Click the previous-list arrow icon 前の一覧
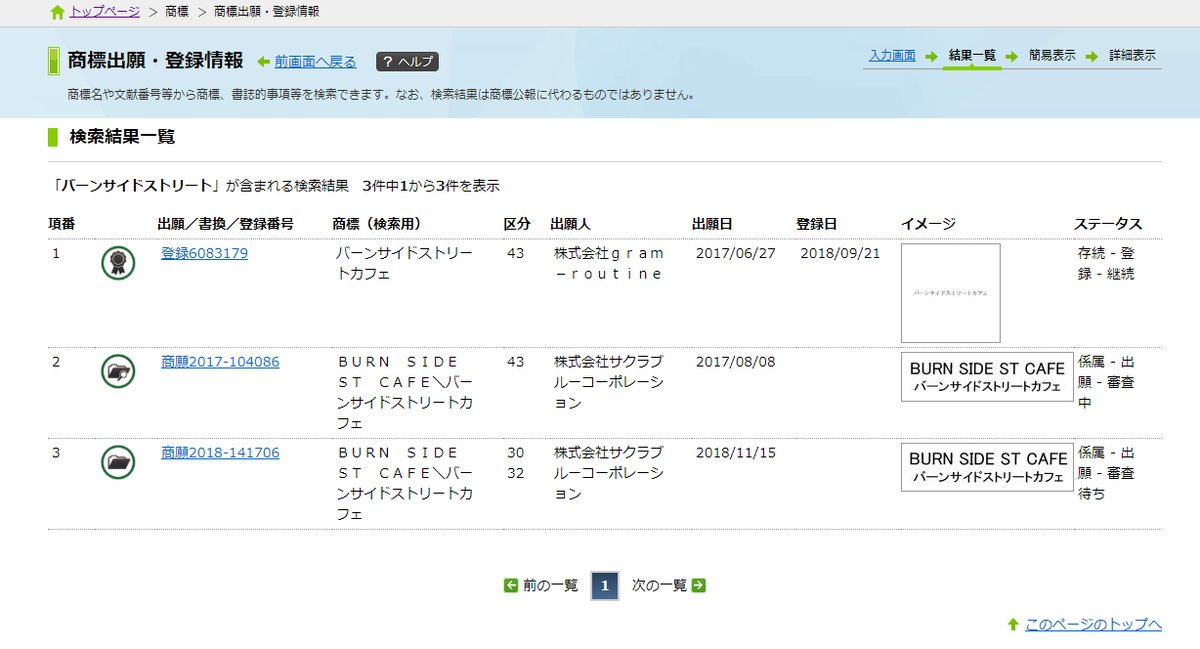Image resolution: width=1200 pixels, height=649 pixels. pyautogui.click(x=511, y=586)
